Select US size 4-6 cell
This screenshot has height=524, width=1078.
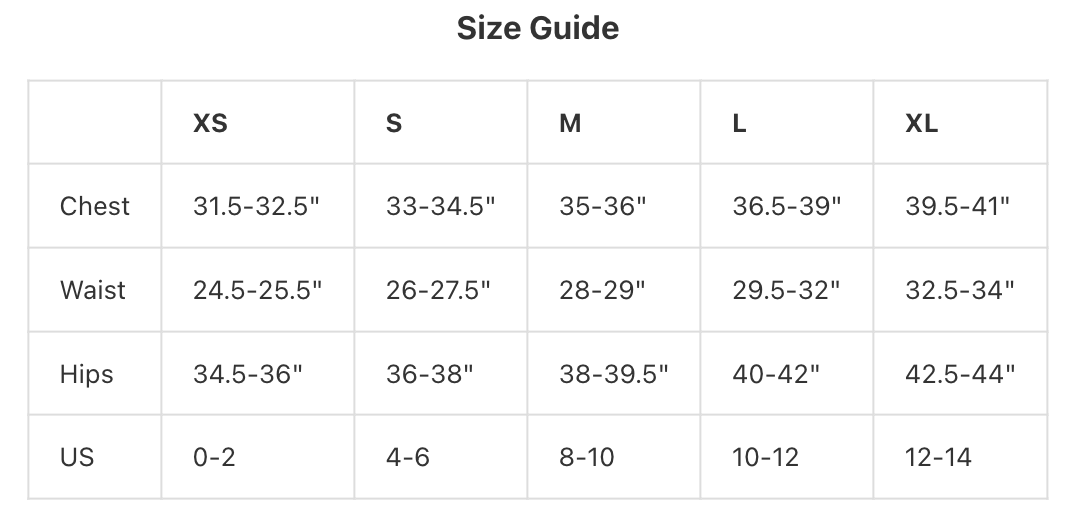408,457
